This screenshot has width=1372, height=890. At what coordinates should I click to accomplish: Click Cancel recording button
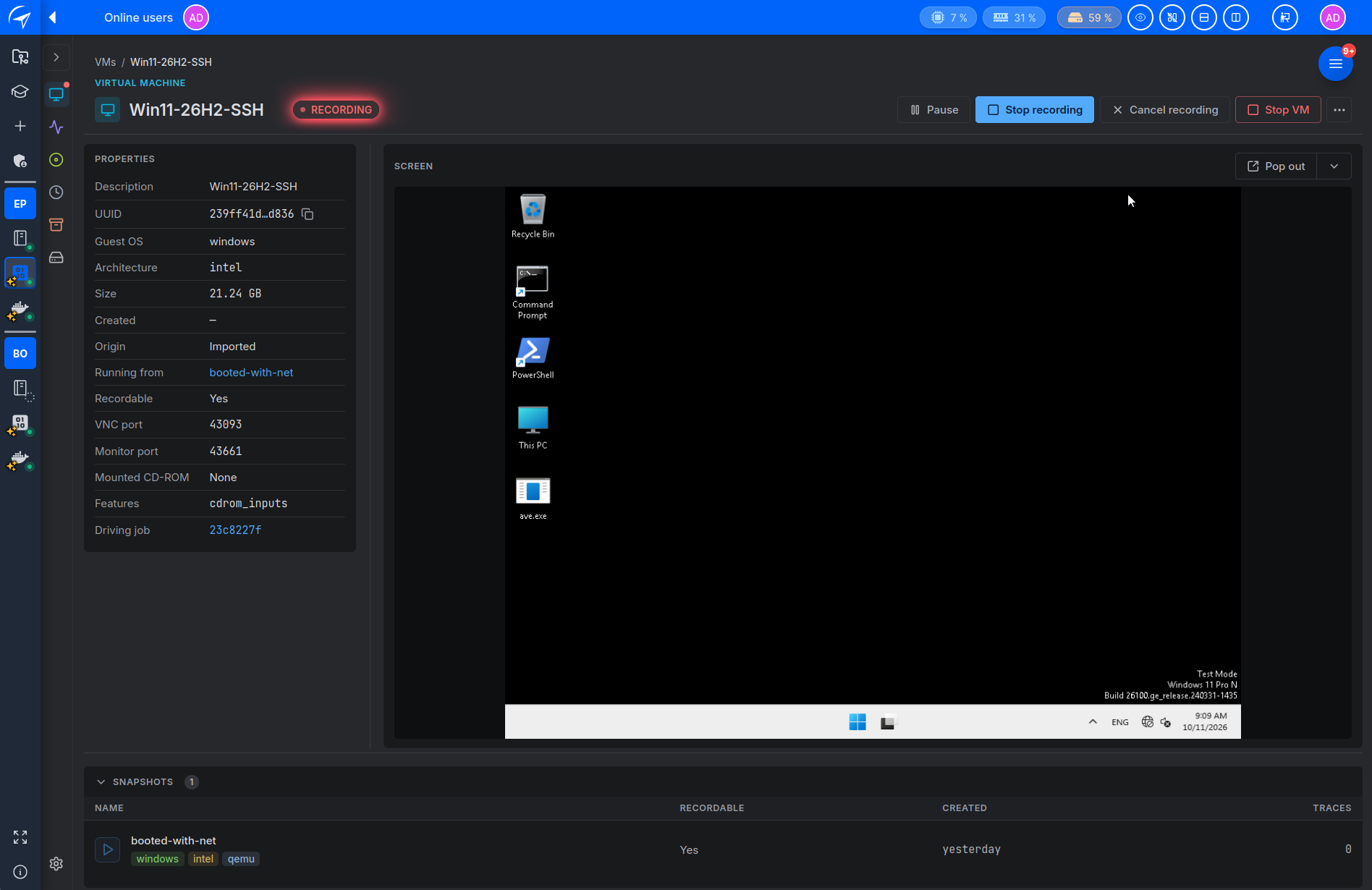[x=1165, y=110]
